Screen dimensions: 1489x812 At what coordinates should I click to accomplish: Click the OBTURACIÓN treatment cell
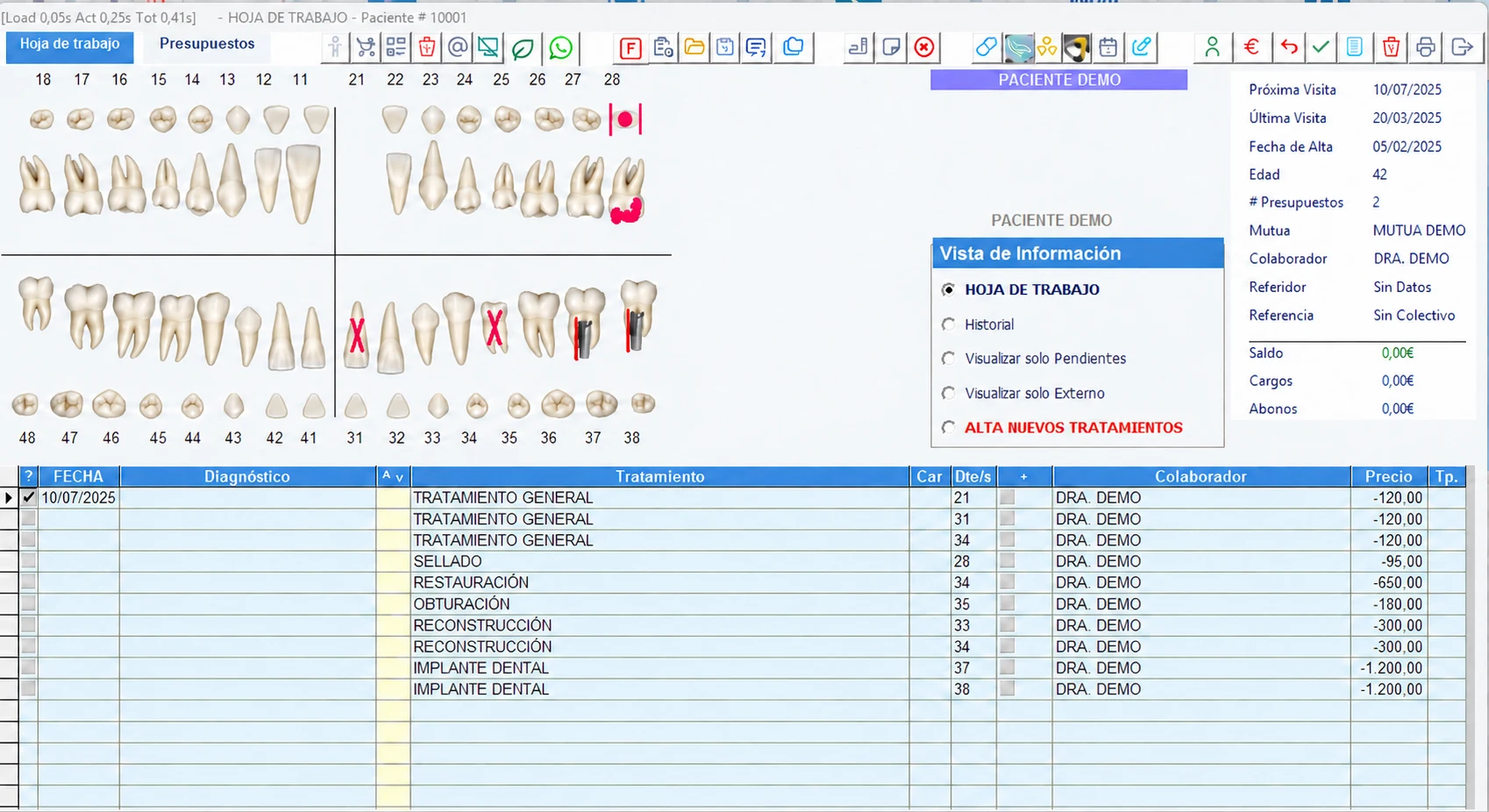(x=659, y=603)
